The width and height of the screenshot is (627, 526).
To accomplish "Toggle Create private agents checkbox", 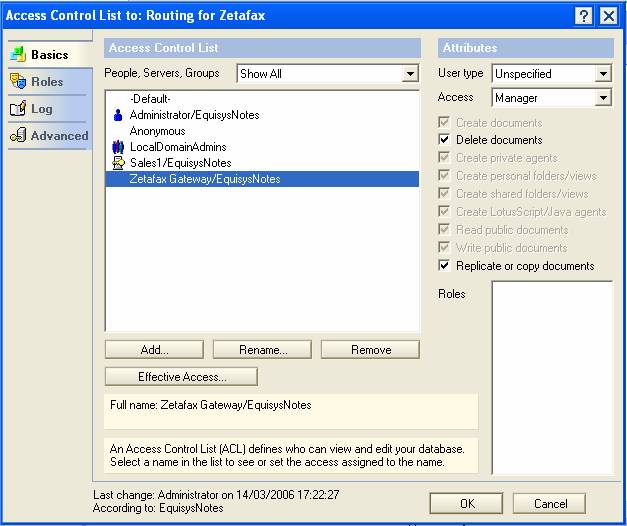I will (444, 157).
